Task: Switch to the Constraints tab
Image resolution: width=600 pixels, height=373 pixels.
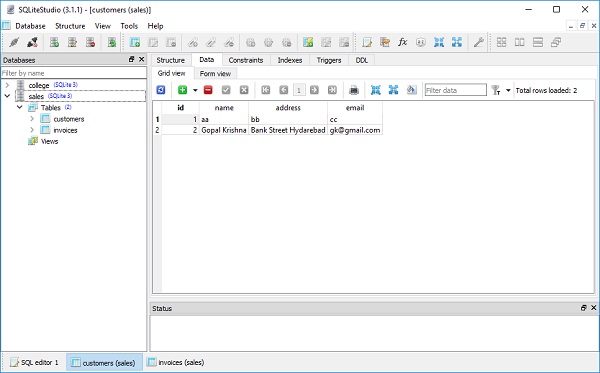Action: (x=246, y=60)
